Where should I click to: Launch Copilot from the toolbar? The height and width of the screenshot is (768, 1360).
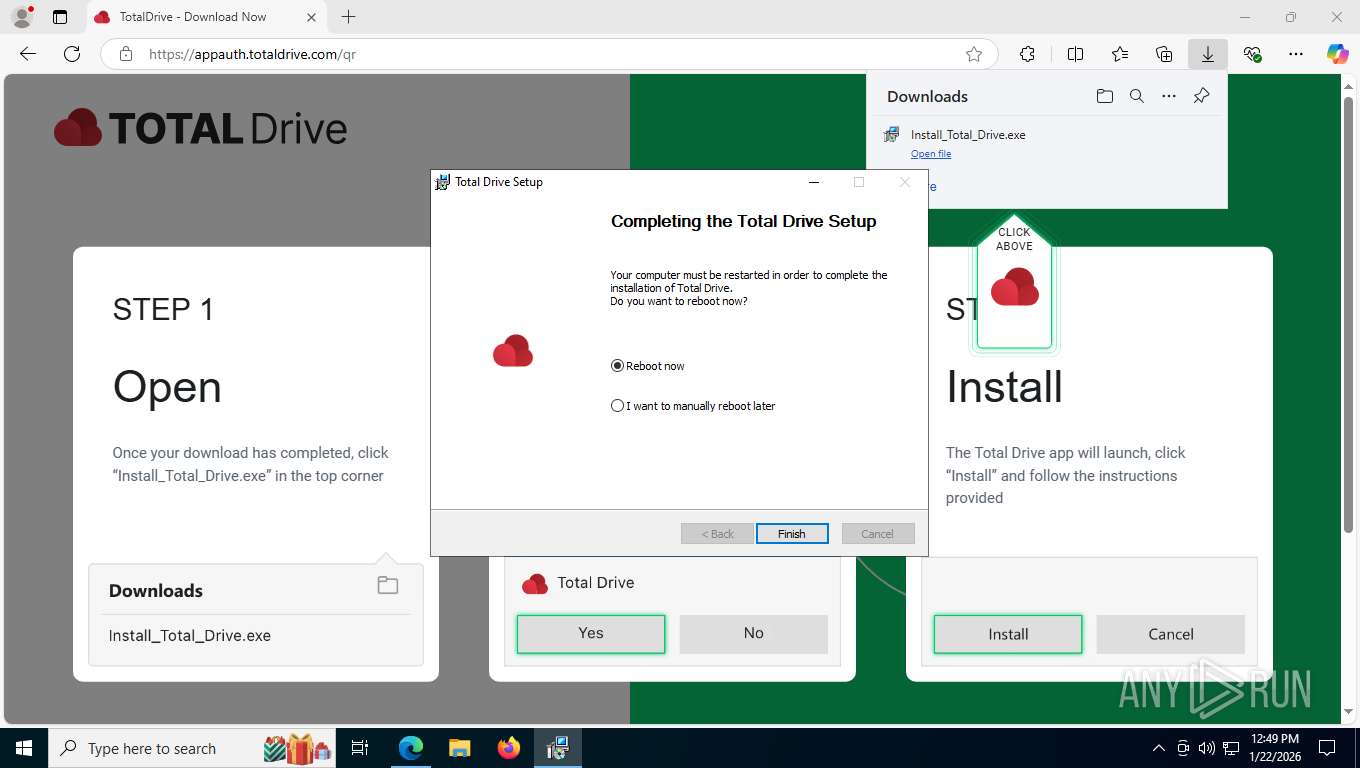click(1338, 54)
